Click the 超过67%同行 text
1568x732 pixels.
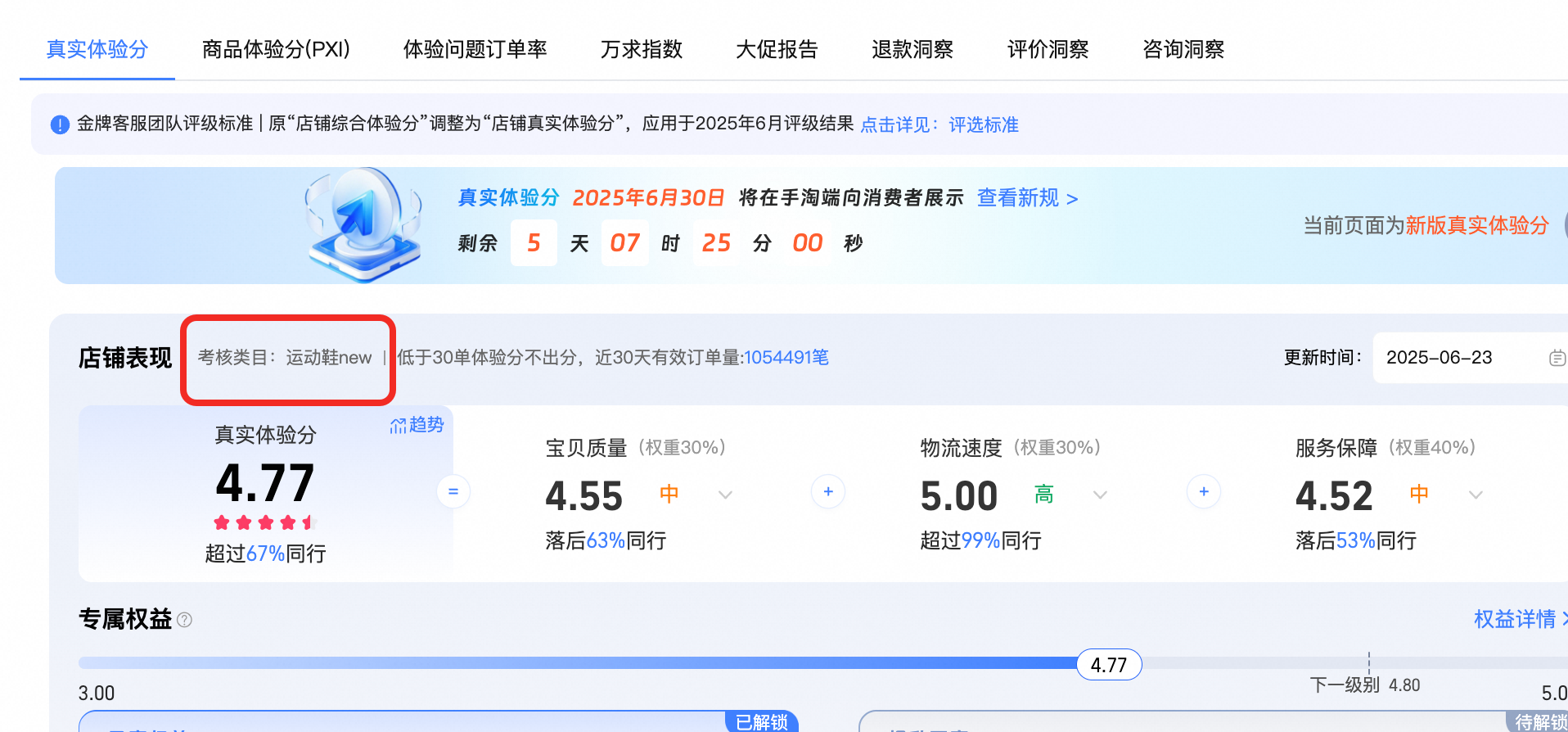(x=265, y=554)
